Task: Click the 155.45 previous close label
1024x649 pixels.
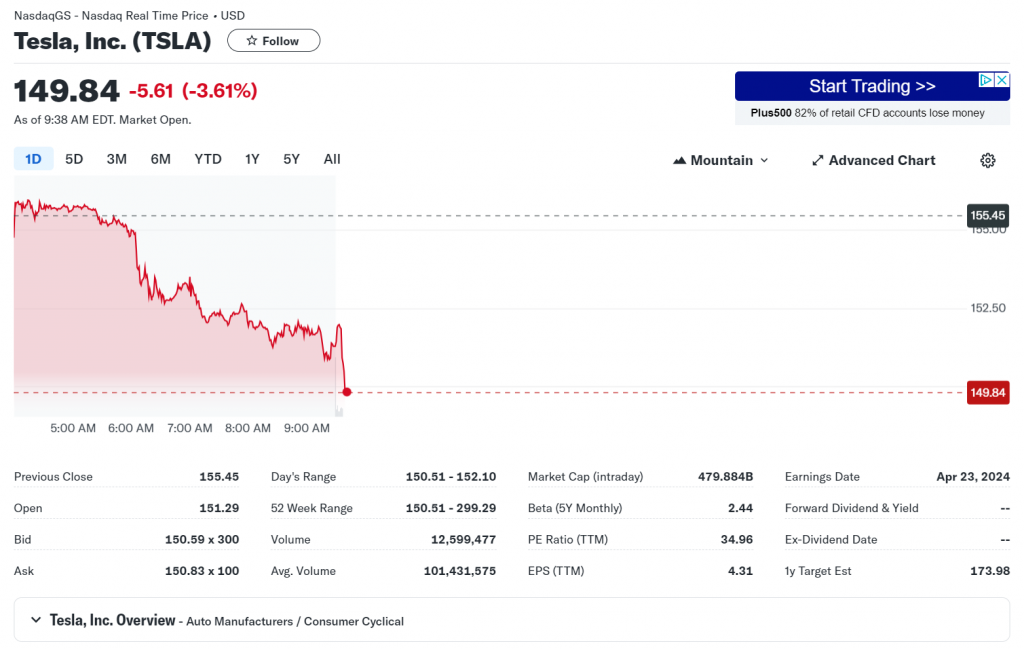Action: click(987, 215)
